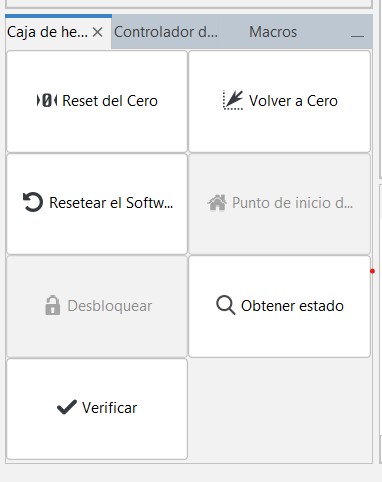Click the circular arrow soft reset icon
Screen dimensions: 382x482
(x=33, y=202)
